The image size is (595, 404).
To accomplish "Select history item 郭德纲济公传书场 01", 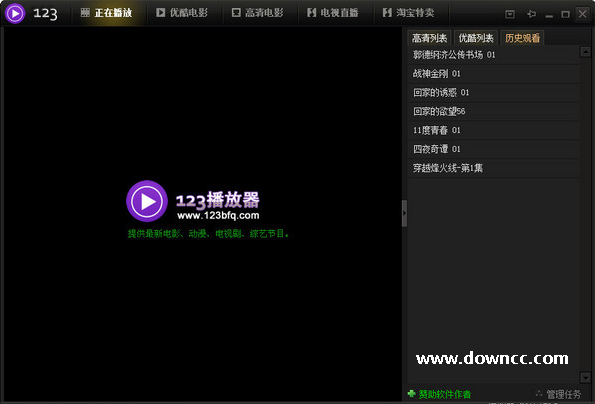I will (494, 55).
